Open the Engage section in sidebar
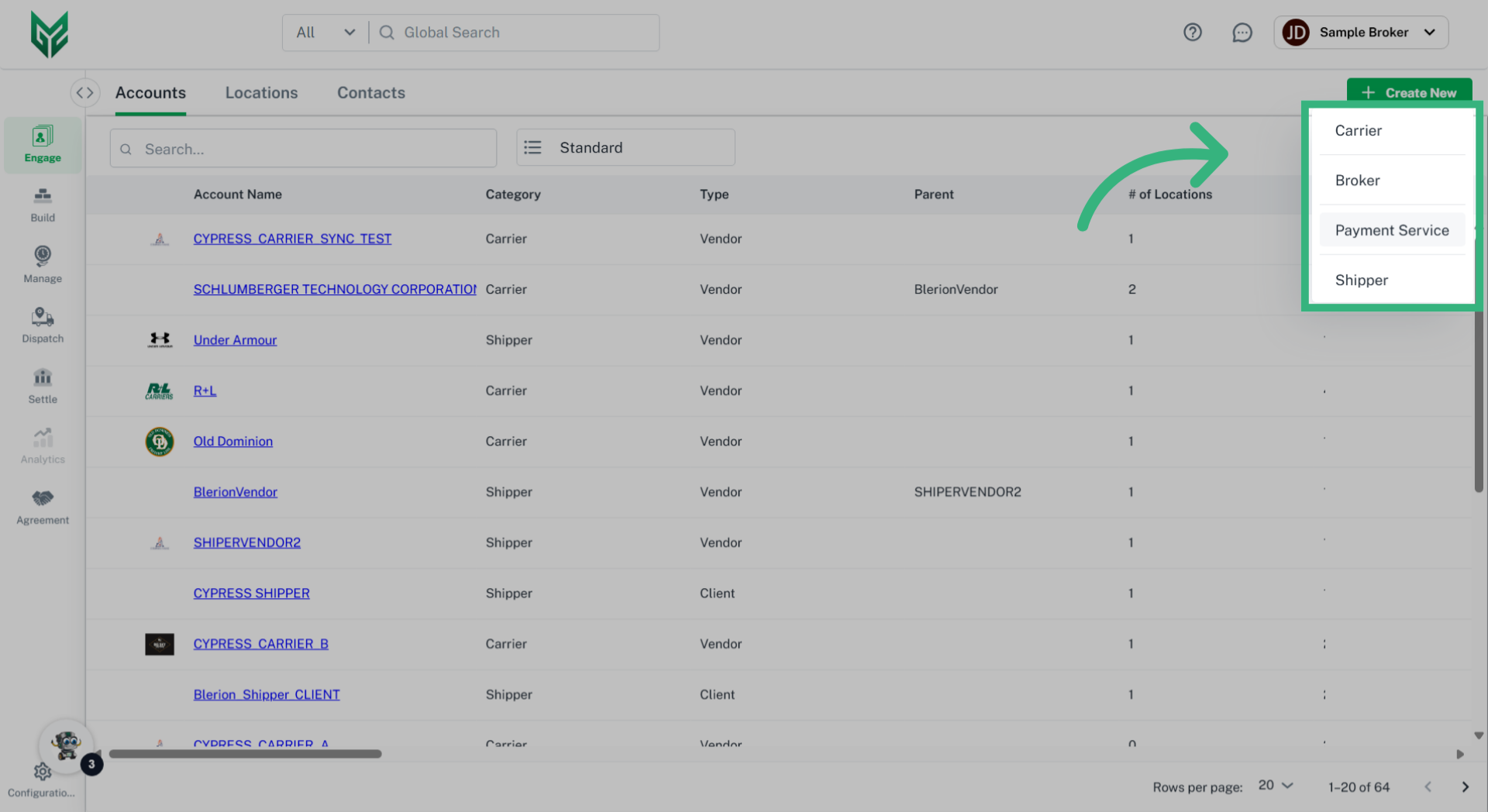1488x812 pixels. pyautogui.click(x=43, y=145)
